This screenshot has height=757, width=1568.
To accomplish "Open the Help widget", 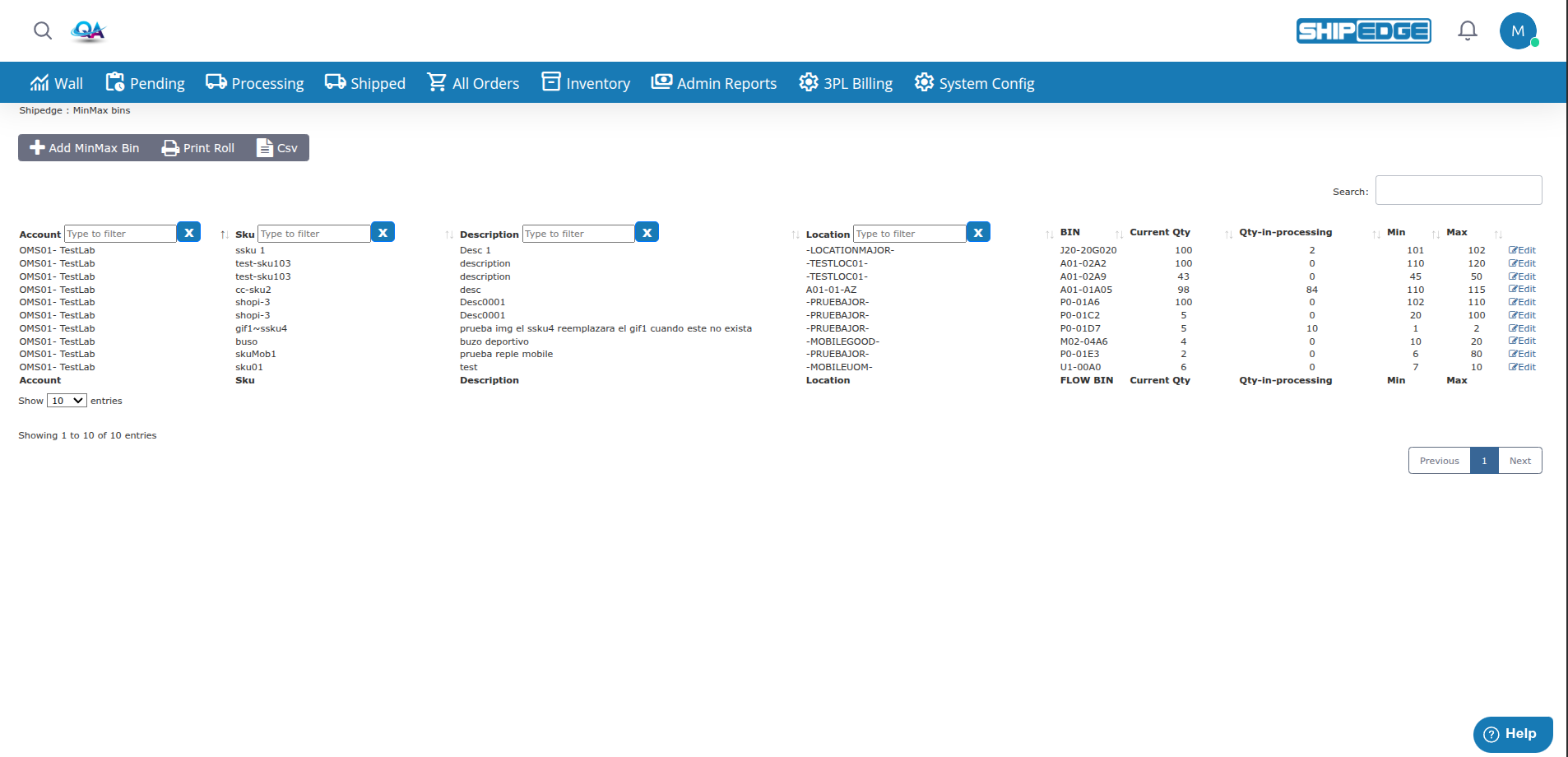I will (x=1512, y=734).
